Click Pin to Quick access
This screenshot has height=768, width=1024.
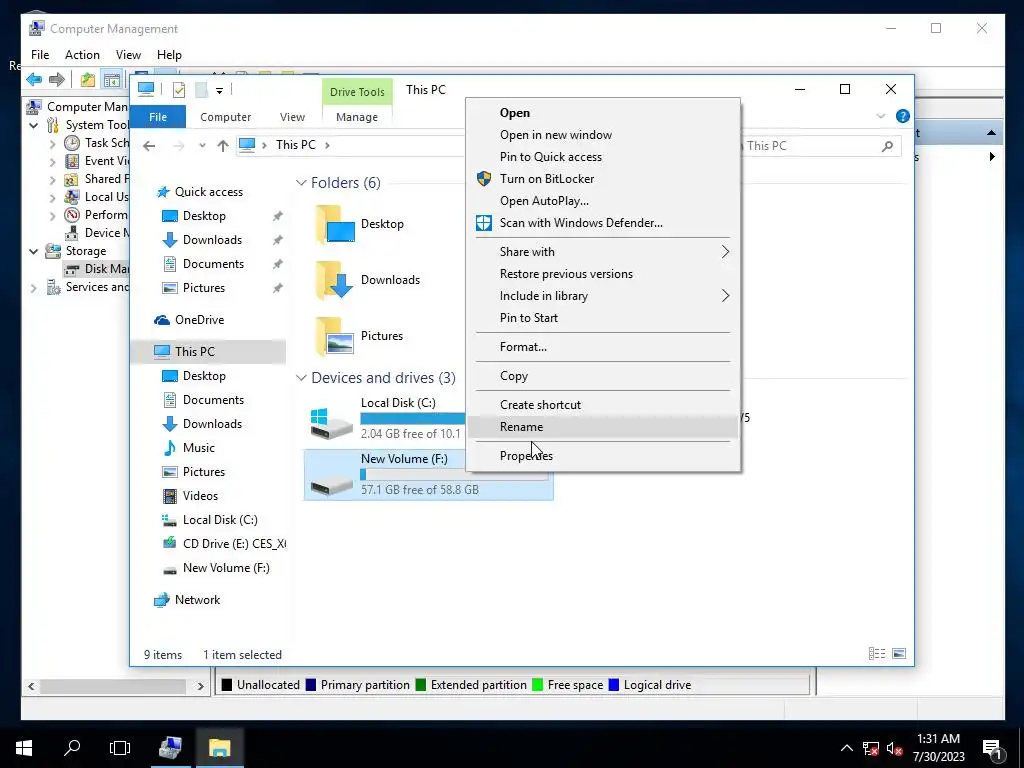pos(602,157)
